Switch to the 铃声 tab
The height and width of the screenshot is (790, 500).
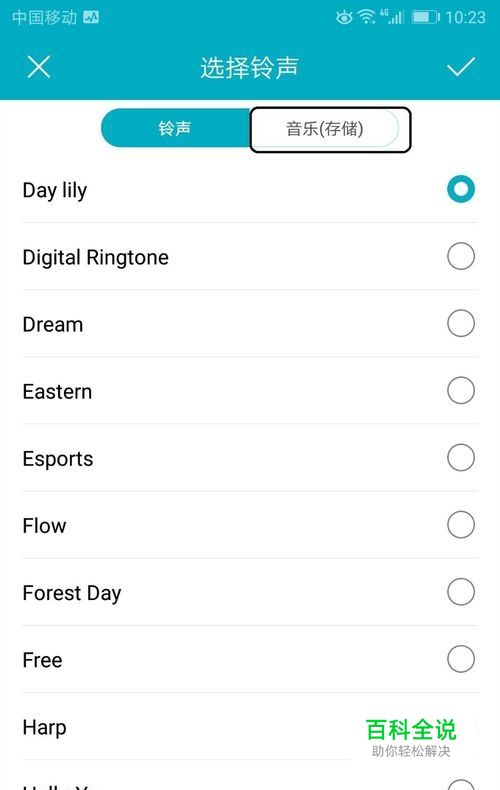click(175, 128)
